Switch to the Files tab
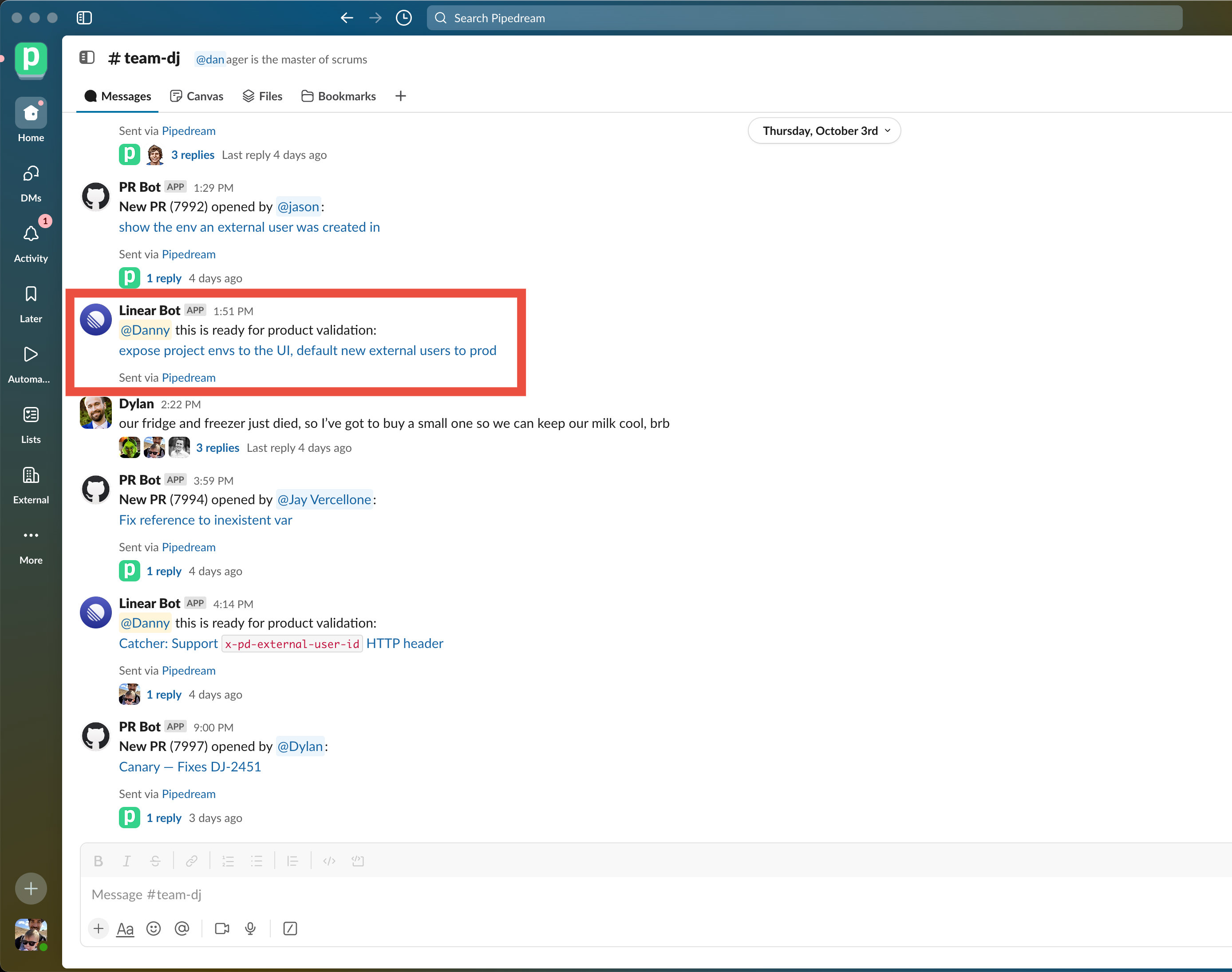The height and width of the screenshot is (972, 1232). coord(262,96)
